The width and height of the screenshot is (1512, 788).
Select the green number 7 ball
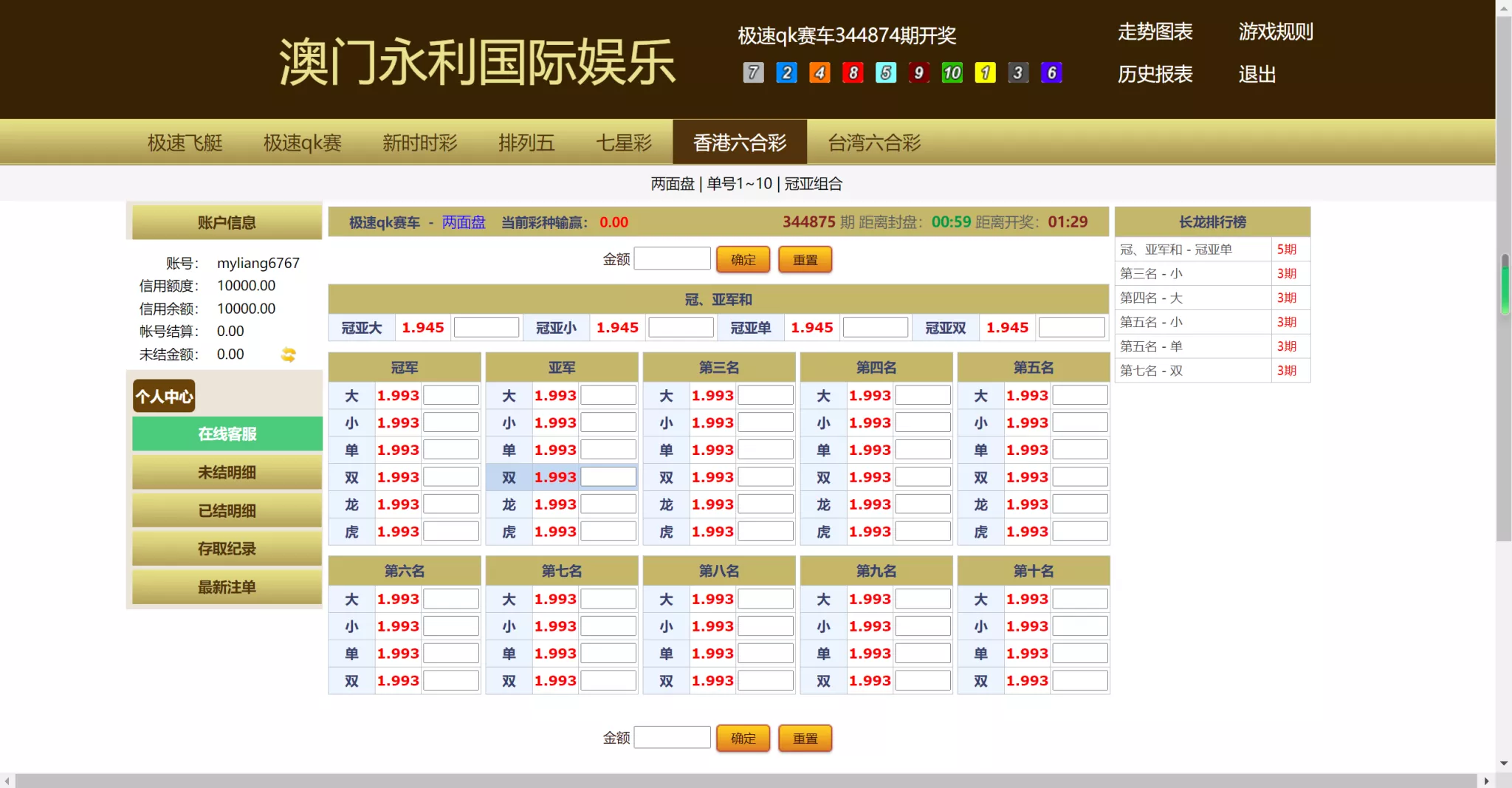point(752,72)
